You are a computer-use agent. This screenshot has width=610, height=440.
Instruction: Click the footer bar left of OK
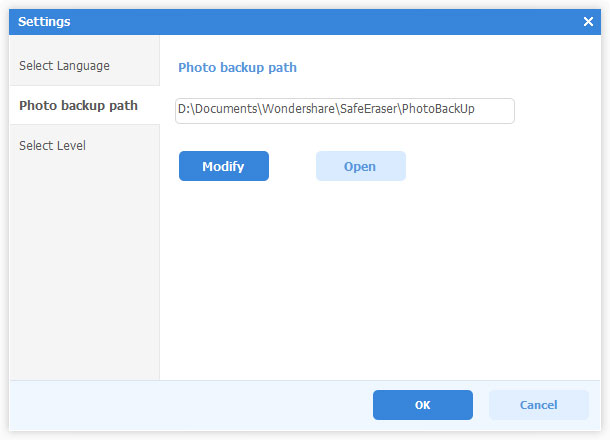(190, 405)
